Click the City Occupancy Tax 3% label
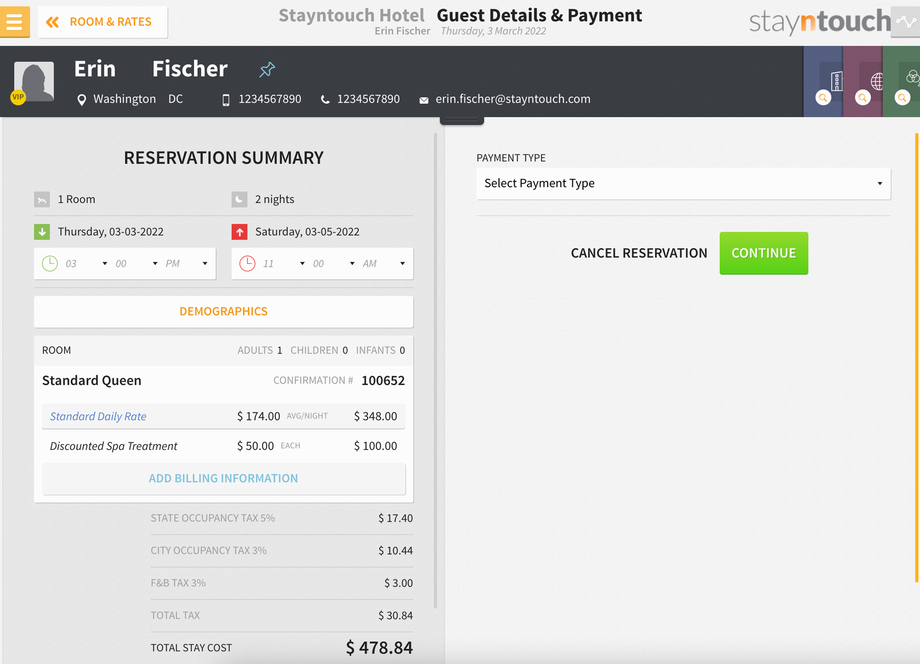Screen dimensions: 920x664 (208, 551)
